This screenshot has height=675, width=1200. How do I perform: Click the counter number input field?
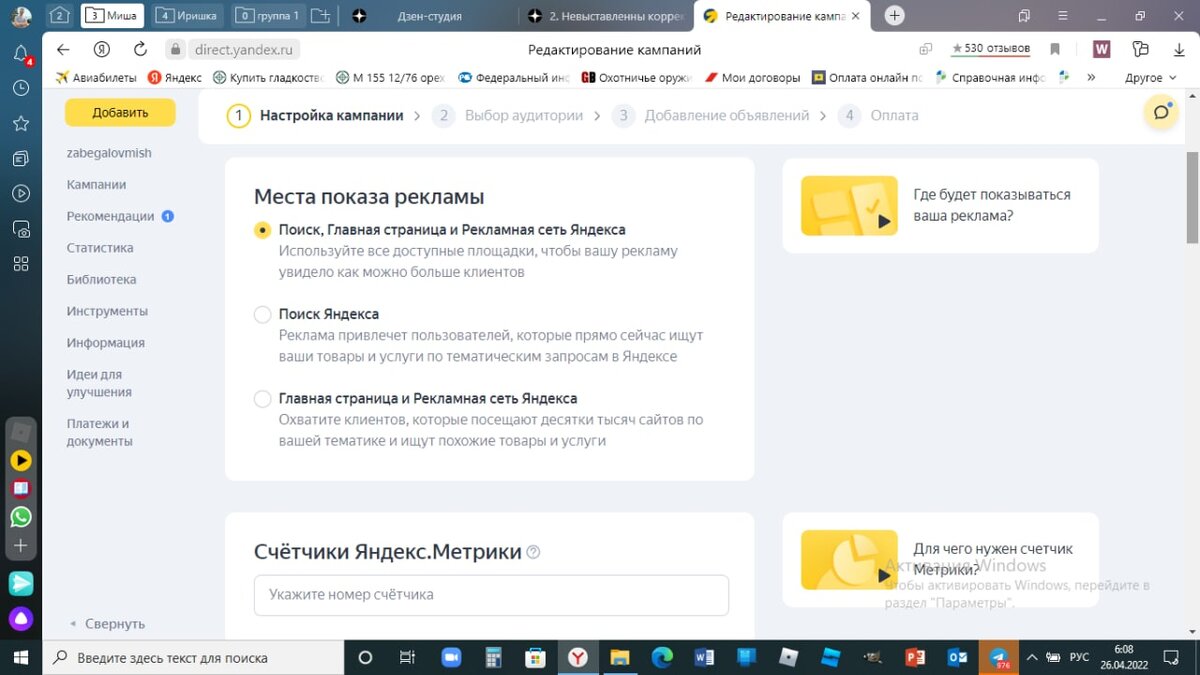coord(491,595)
